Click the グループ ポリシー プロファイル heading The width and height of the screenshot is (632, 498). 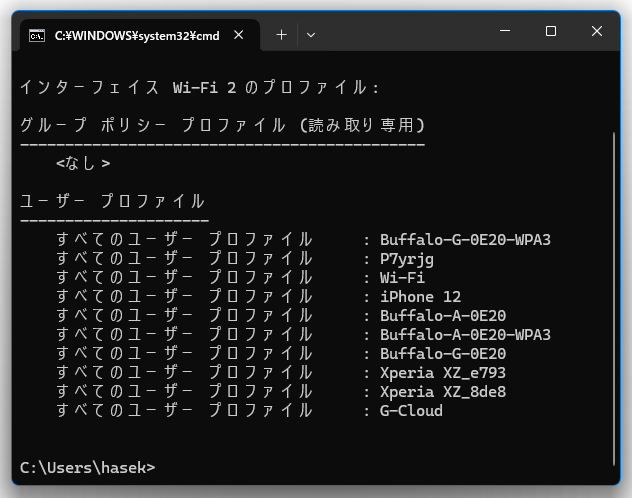[x=222, y=125]
